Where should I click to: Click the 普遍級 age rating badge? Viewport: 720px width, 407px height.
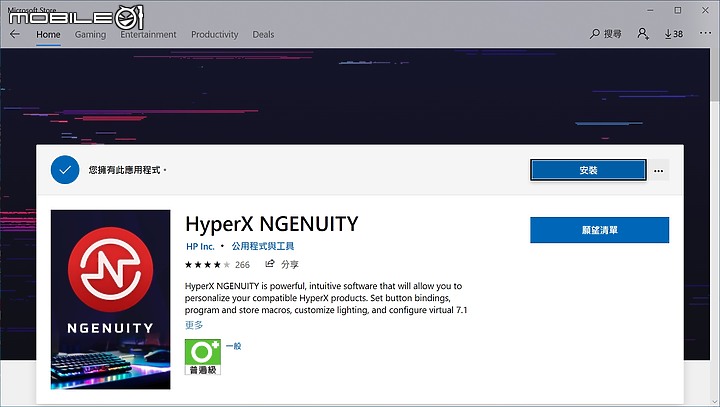(x=202, y=357)
